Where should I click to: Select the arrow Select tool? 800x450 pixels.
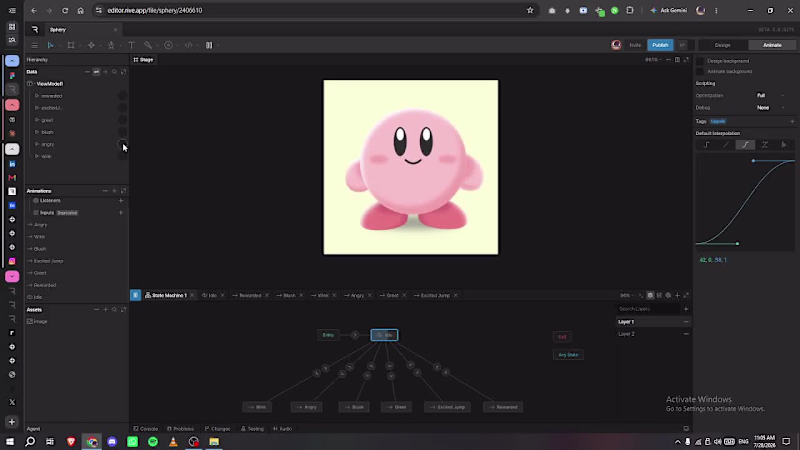click(51, 45)
